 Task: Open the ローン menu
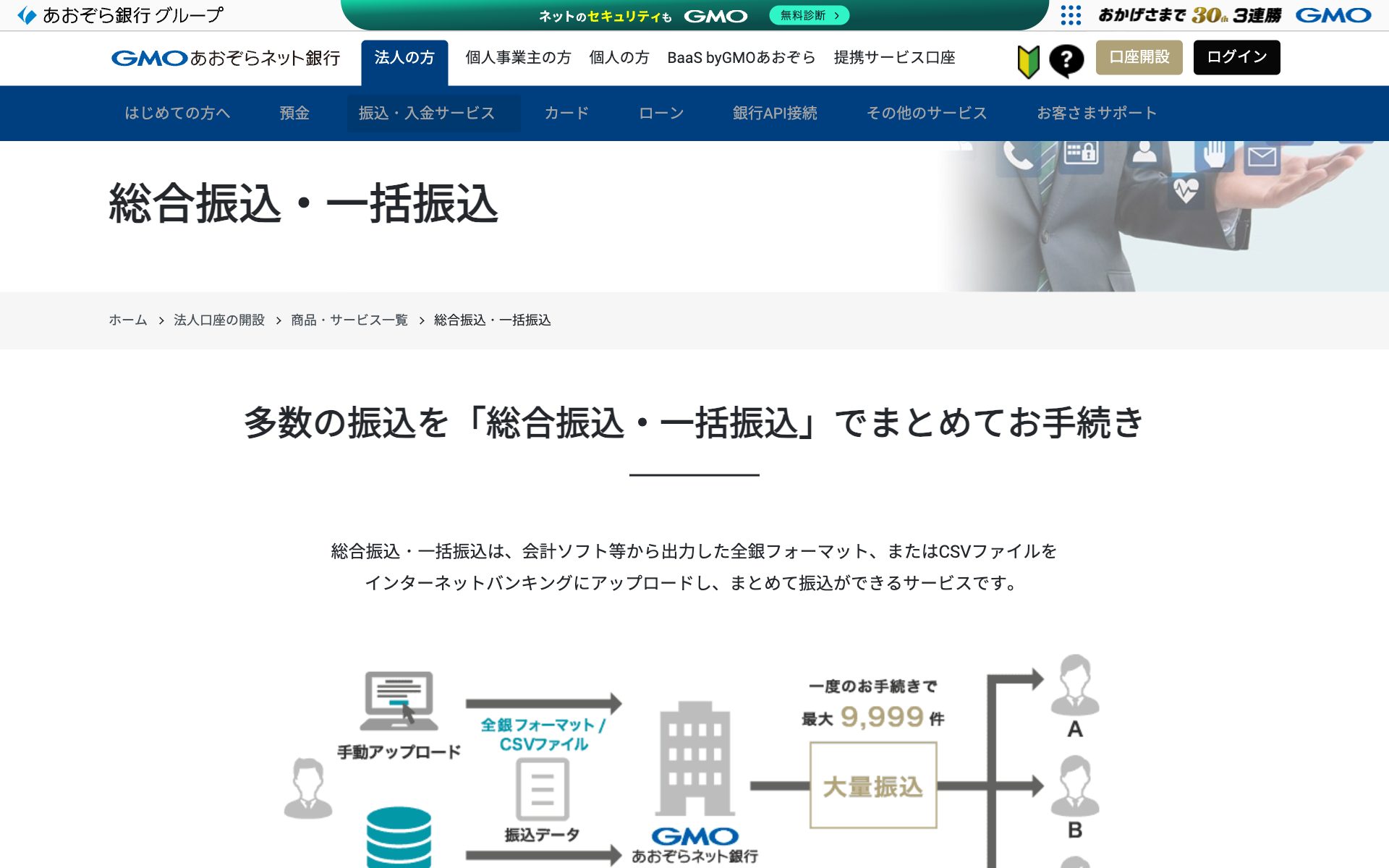[661, 113]
